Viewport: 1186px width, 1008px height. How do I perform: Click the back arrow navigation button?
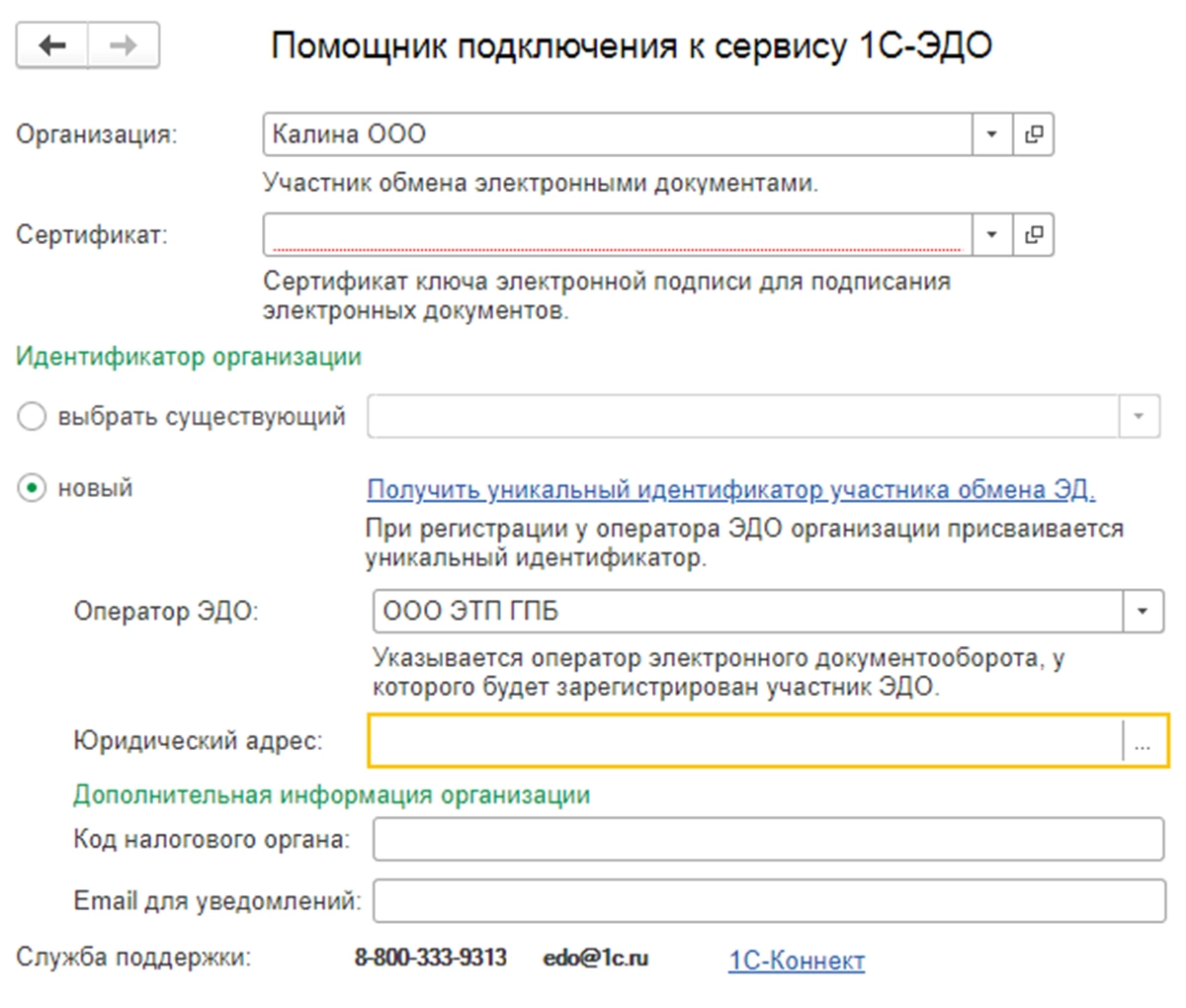pos(52,45)
